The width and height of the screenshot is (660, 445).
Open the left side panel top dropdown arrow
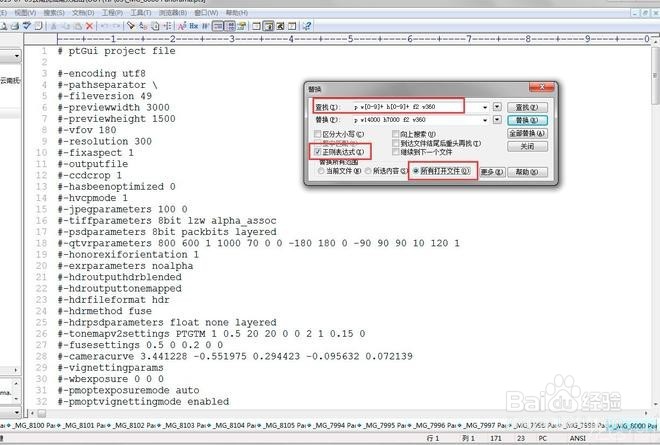click(16, 56)
